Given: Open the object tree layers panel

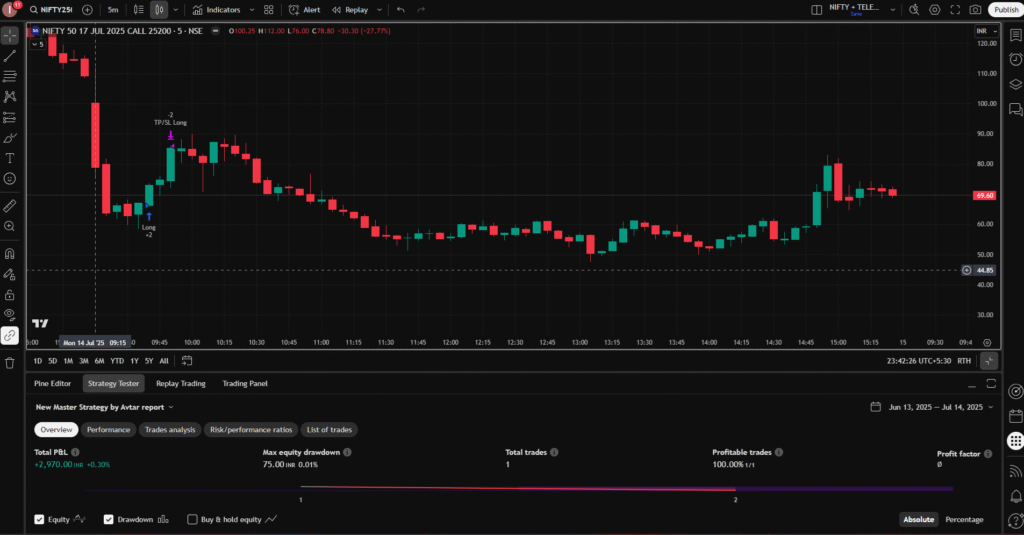Looking at the screenshot, I should 1016,84.
